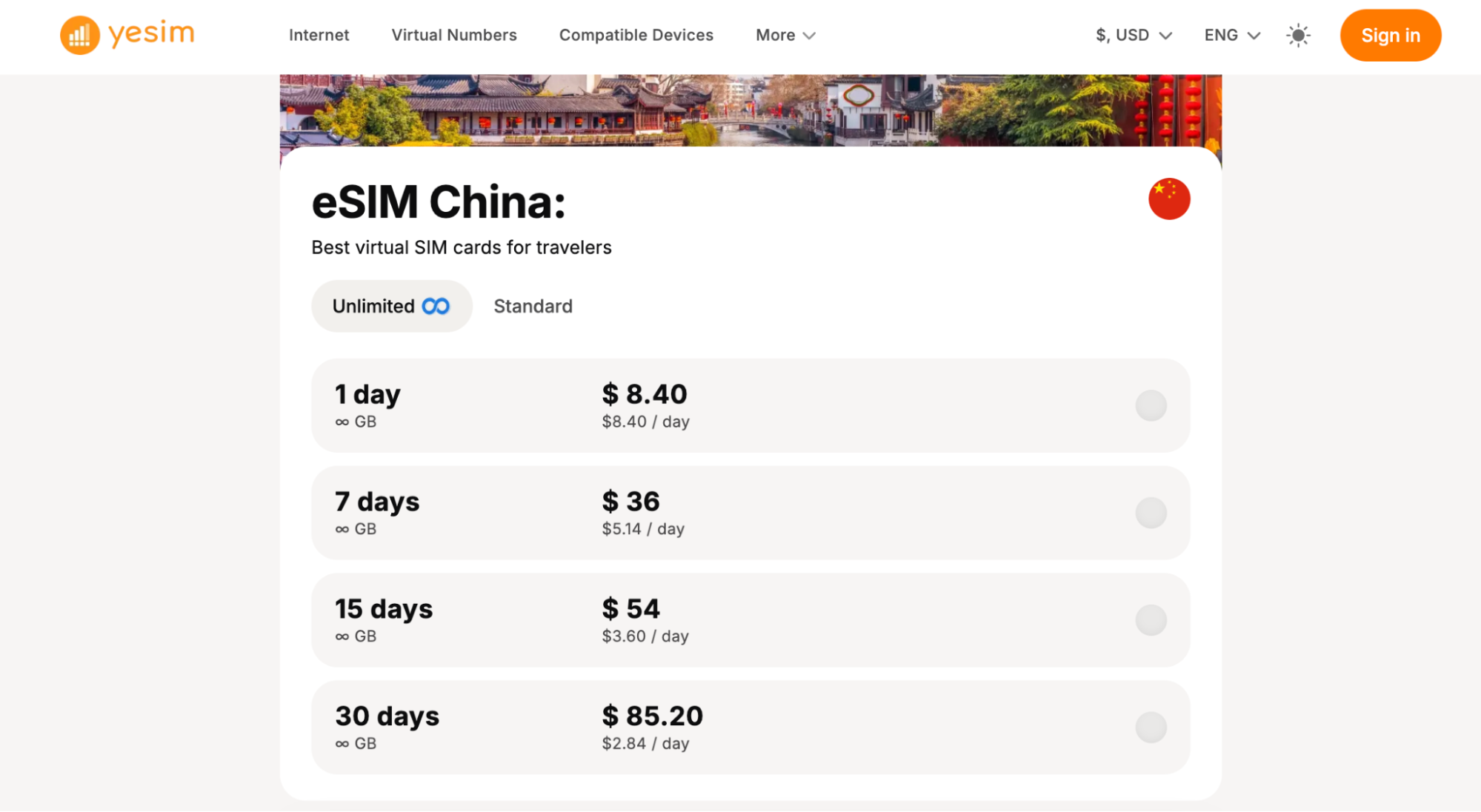1481x812 pixels.
Task: Click the Sign in button
Action: pyautogui.click(x=1390, y=34)
